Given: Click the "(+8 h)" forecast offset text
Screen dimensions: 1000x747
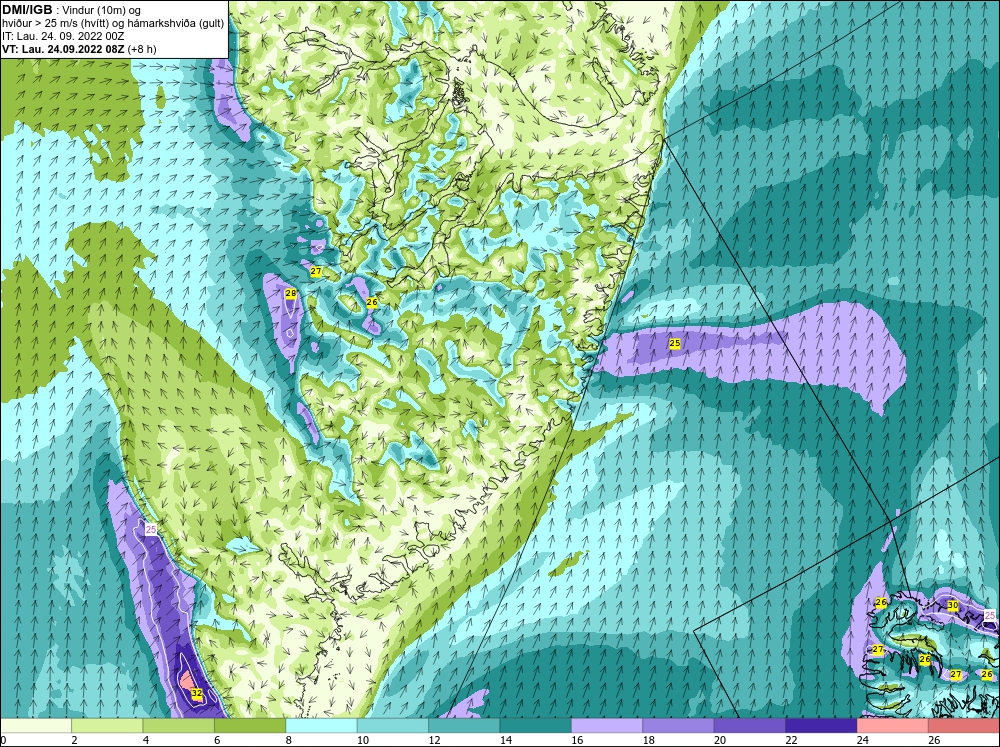Looking at the screenshot, I should [142, 49].
